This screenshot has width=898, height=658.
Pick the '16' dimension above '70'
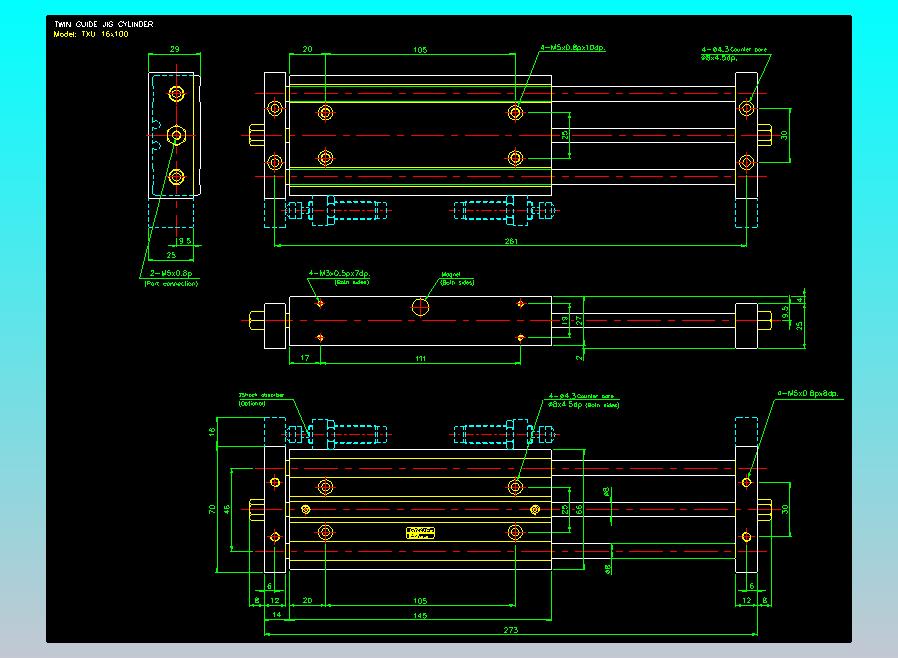(212, 432)
